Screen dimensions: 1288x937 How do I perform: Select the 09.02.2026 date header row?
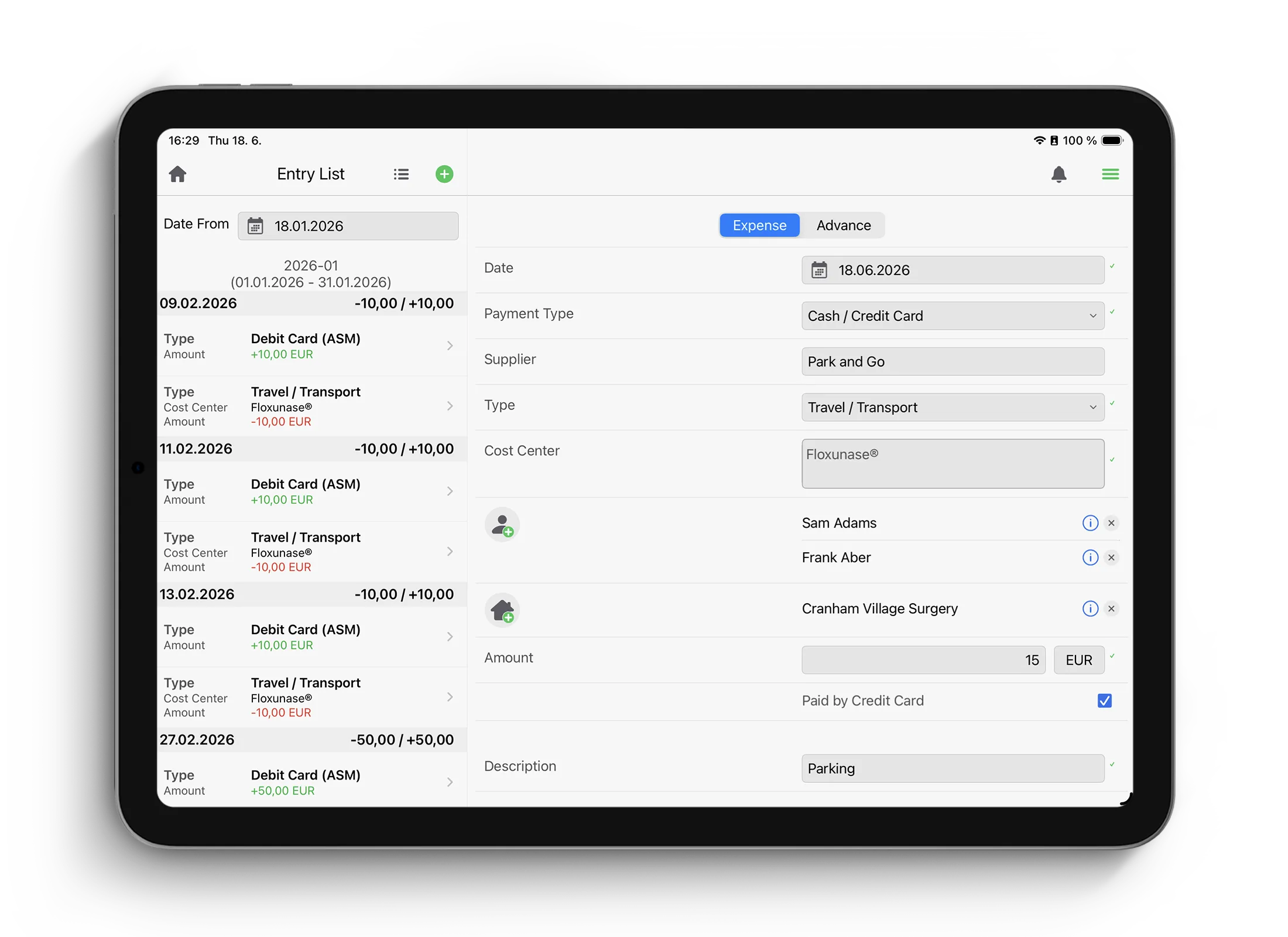[x=311, y=303]
